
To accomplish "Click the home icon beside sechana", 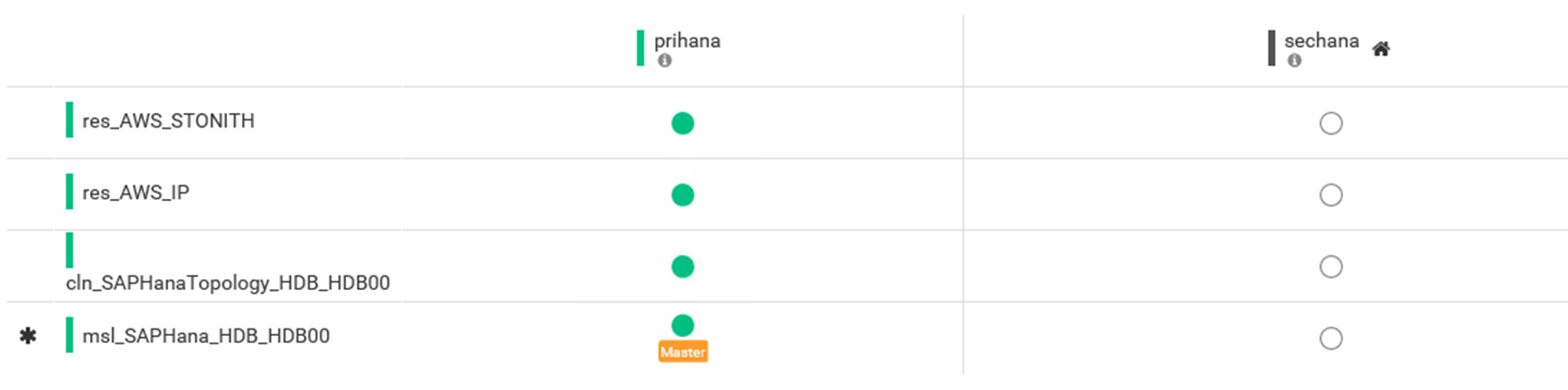I will click(1381, 49).
